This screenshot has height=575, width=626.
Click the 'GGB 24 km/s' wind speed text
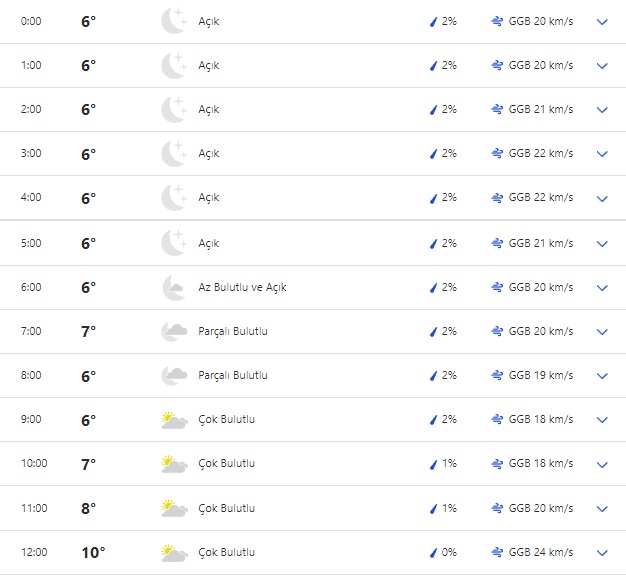click(x=541, y=552)
